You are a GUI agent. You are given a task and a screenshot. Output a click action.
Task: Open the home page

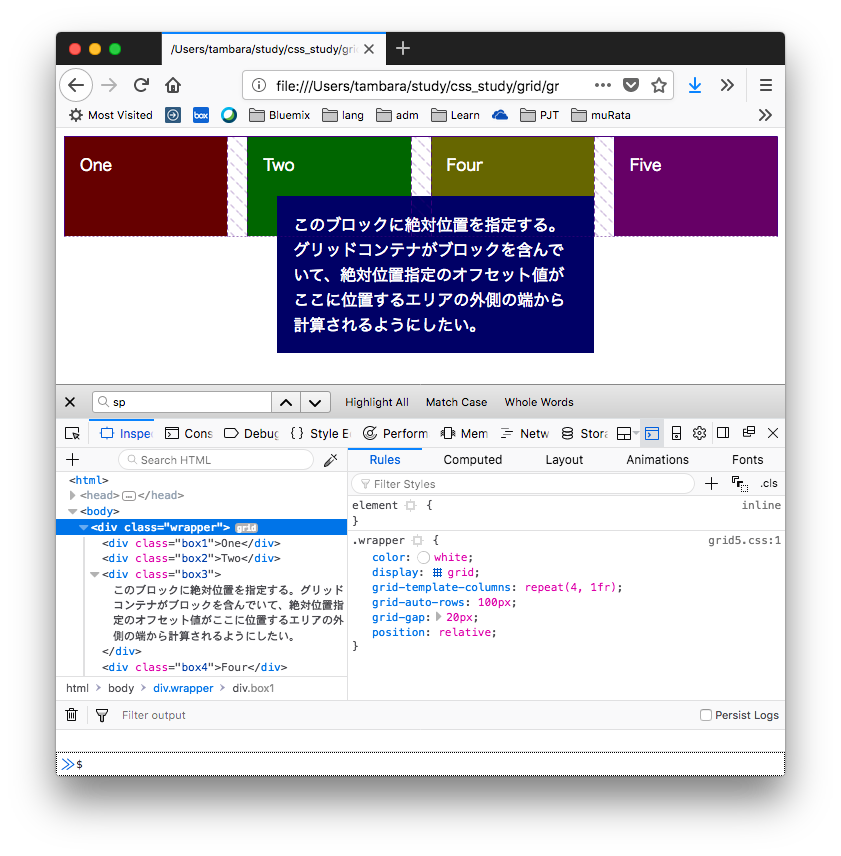173,85
